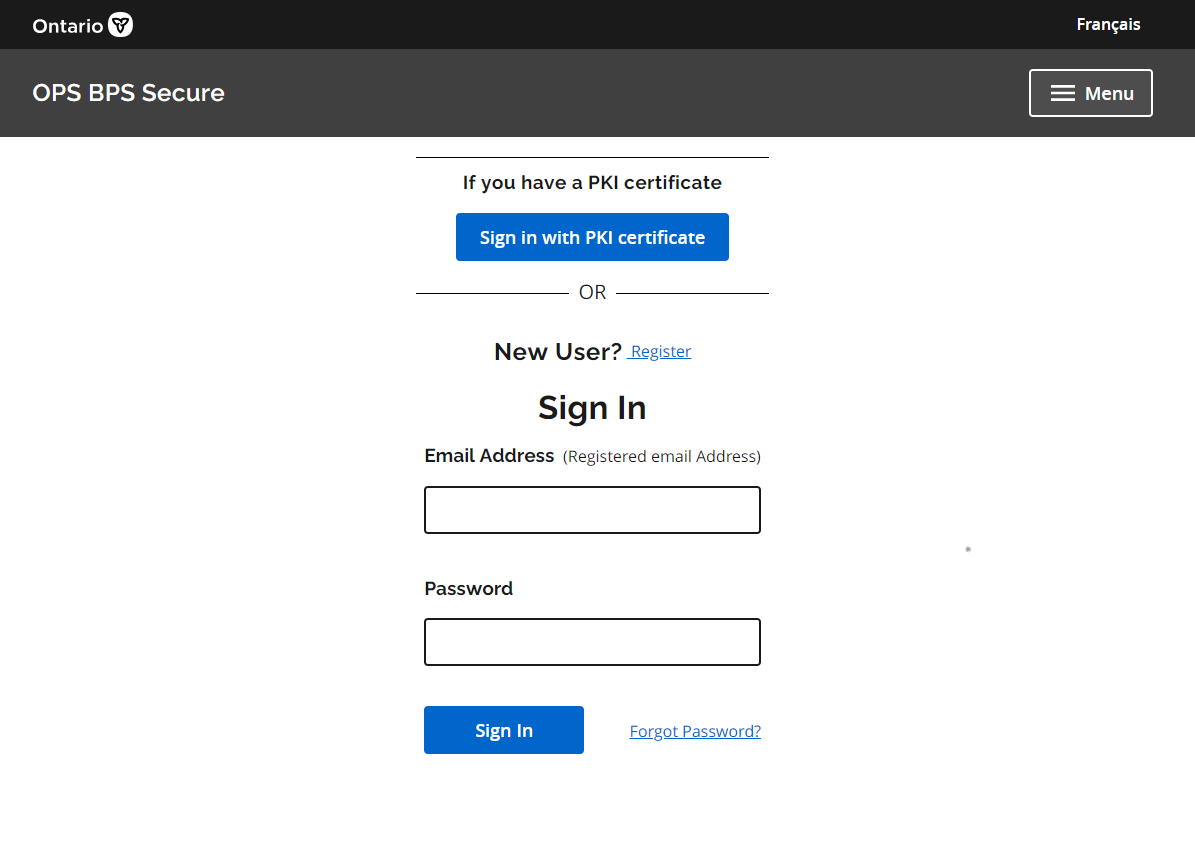Focus the Email Address input field

(x=592, y=510)
